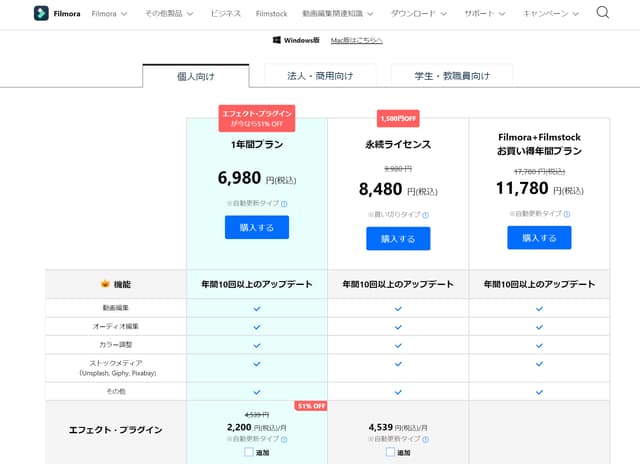Viewport: 640px width, 464px height.
Task: Click 動画編集 checkmark in 1年間プラン column
Action: (257, 309)
